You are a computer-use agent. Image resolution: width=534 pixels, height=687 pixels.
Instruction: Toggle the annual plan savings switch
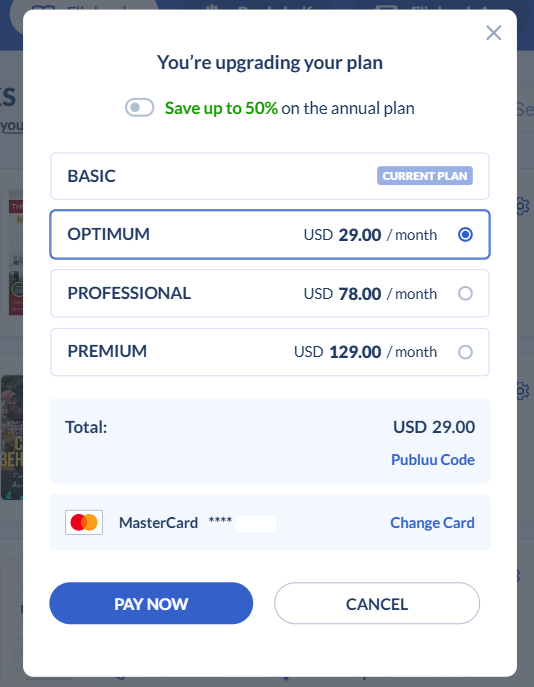click(139, 107)
